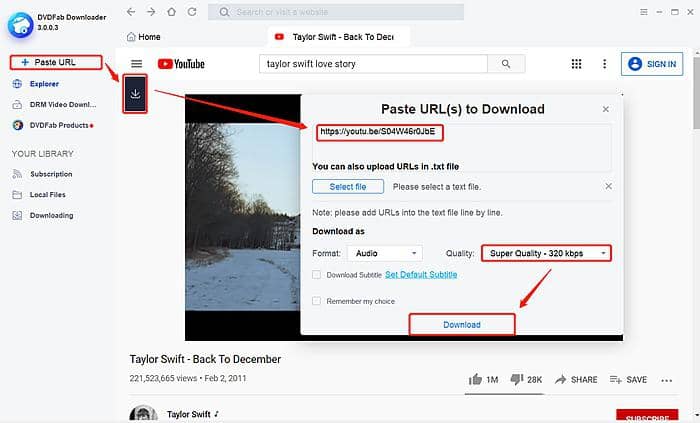Screen dimensions: 700x423
Task: Click the Select file button
Action: 348,187
